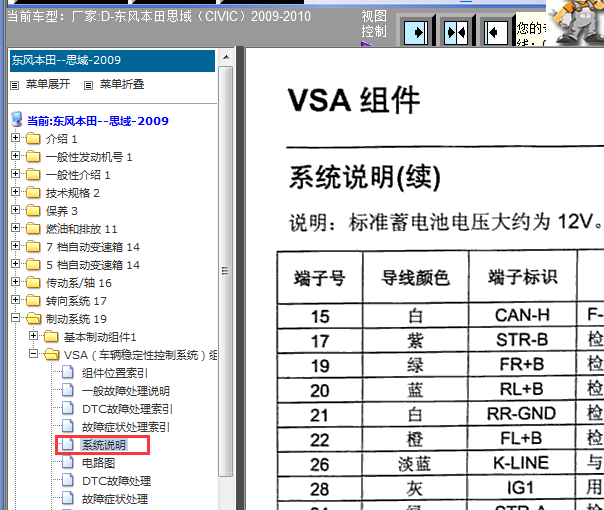This screenshot has width=604, height=510.
Task: Click the STR-B terminal cell
Action: coord(522,340)
